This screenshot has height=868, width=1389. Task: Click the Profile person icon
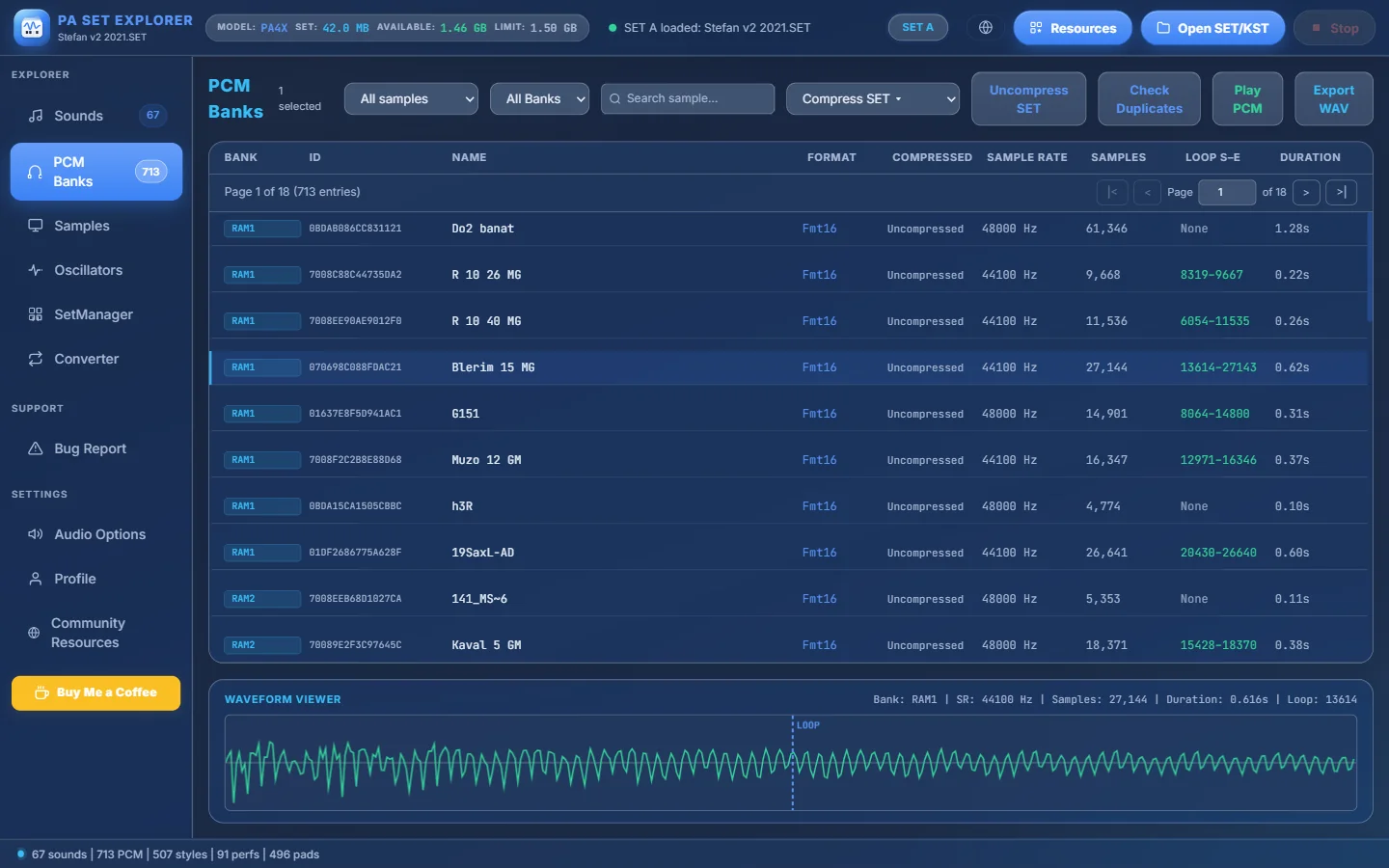point(36,579)
